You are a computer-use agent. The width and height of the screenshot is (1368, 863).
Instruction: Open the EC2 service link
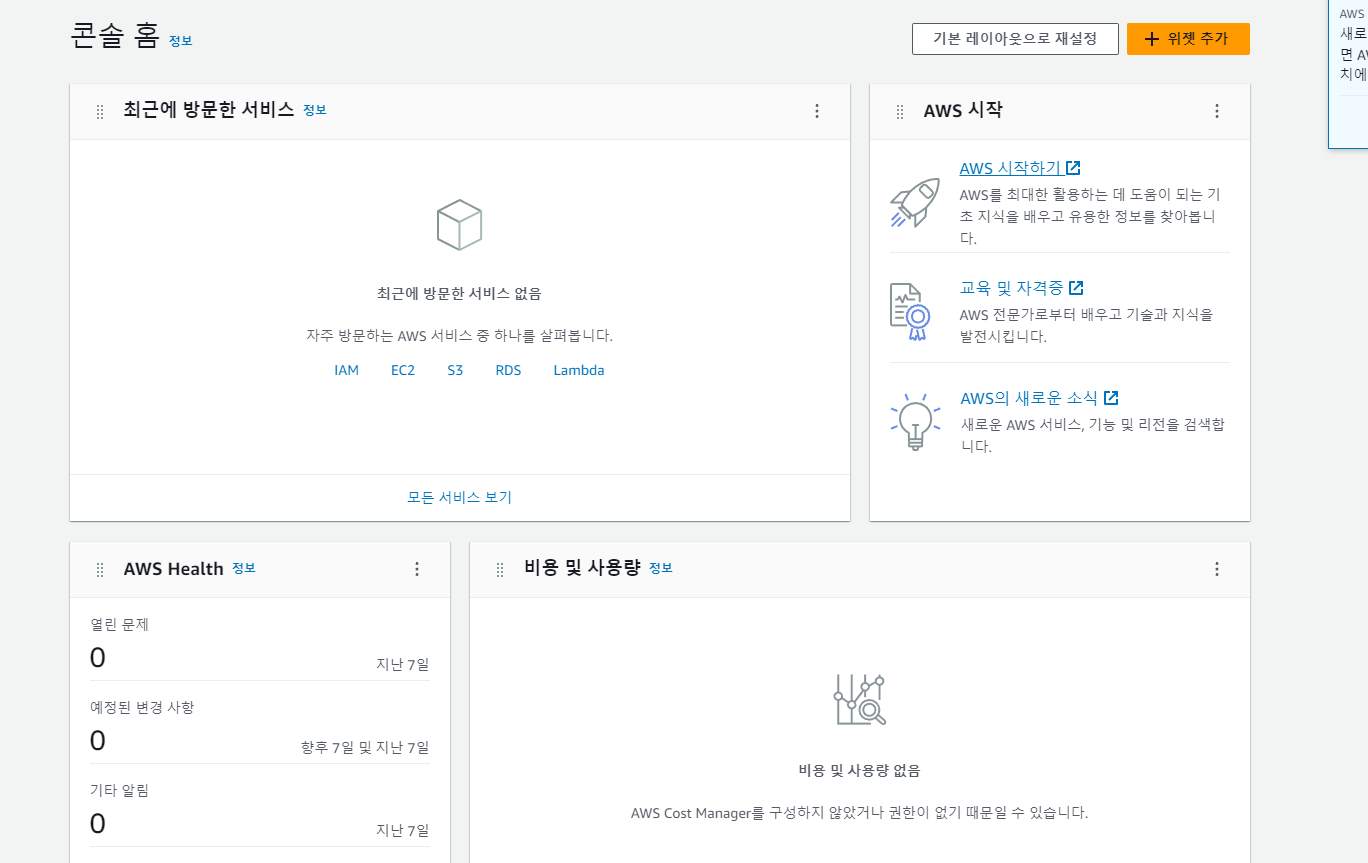[x=403, y=370]
